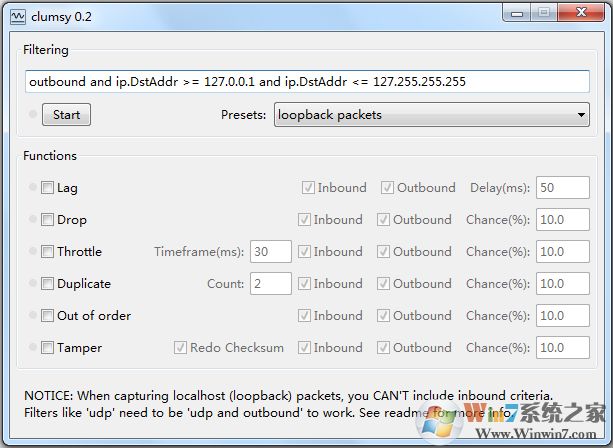Toggle Outbound checkbox in Throttle row
This screenshot has width=613, height=448.
[x=383, y=251]
